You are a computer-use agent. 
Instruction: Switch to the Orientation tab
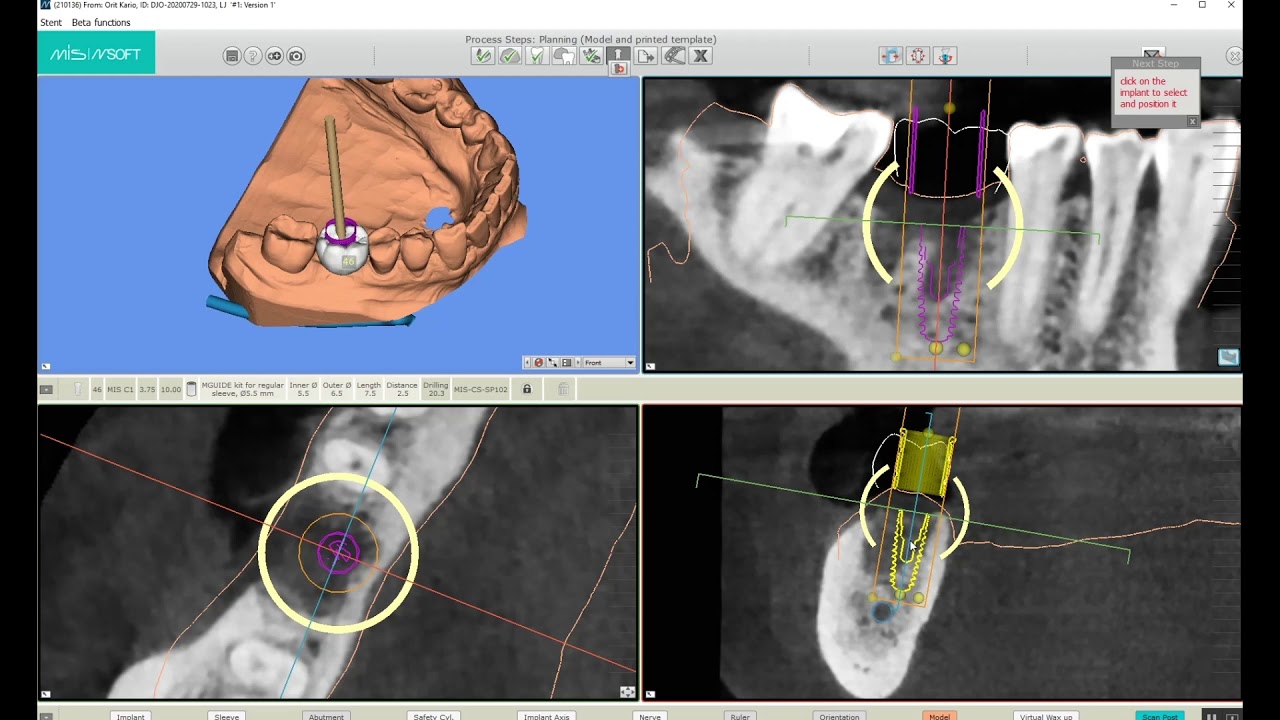coord(839,716)
